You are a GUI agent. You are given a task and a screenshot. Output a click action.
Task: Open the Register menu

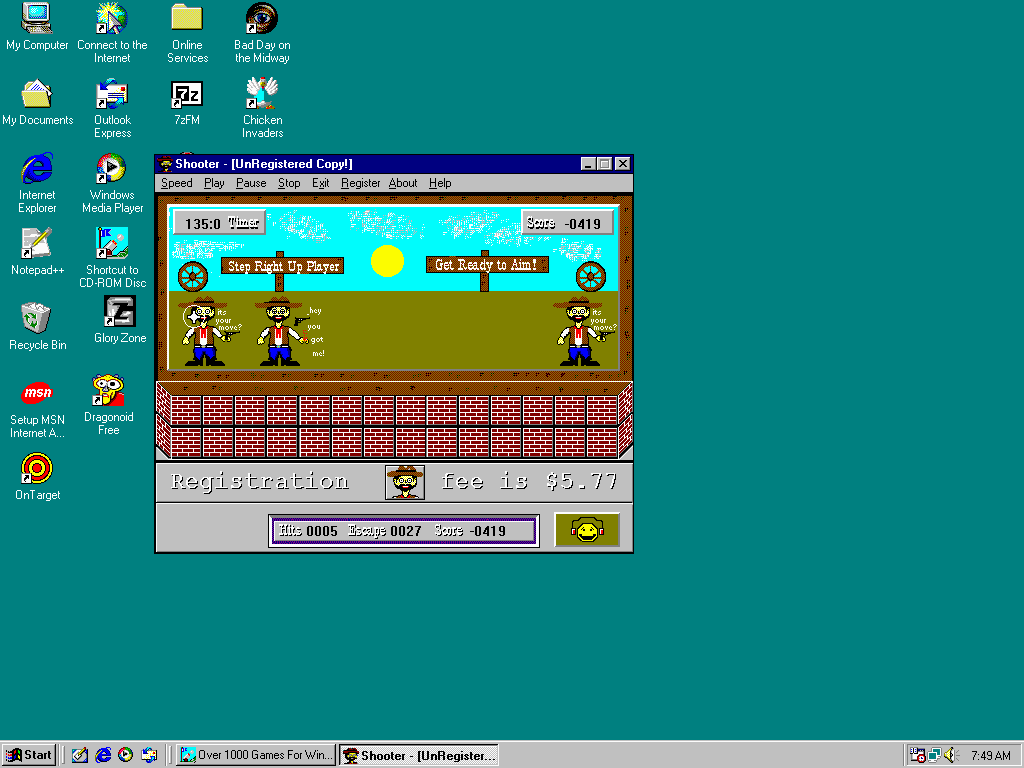pyautogui.click(x=360, y=183)
